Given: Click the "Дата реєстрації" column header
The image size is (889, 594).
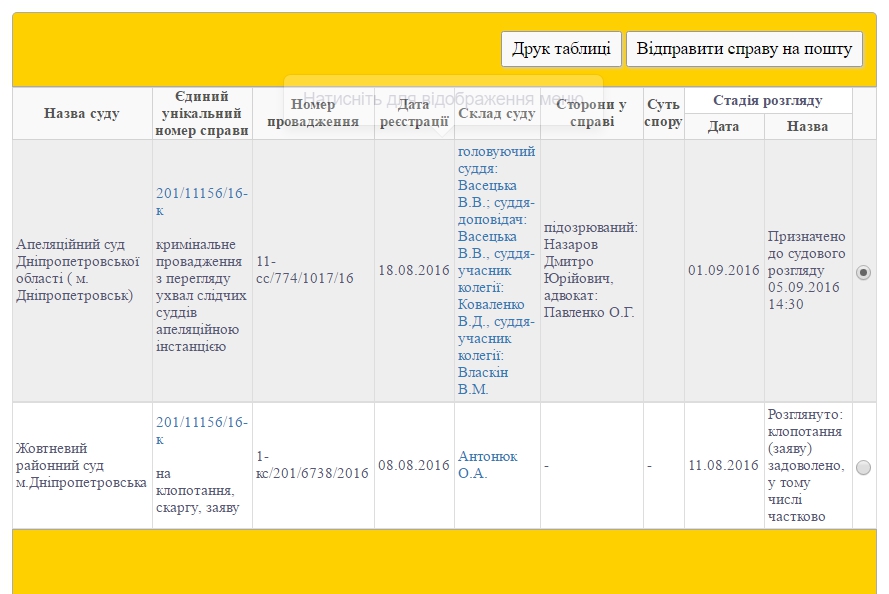Looking at the screenshot, I should [412, 113].
